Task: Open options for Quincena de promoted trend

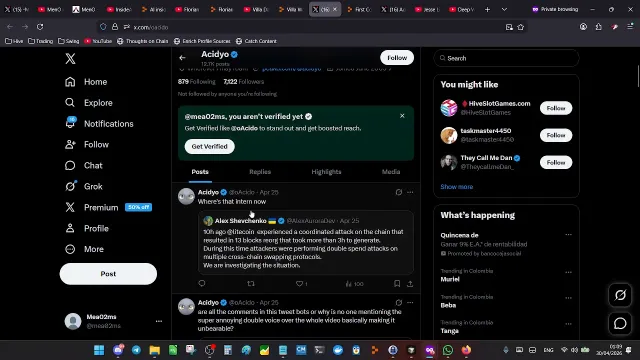Action: click(568, 235)
